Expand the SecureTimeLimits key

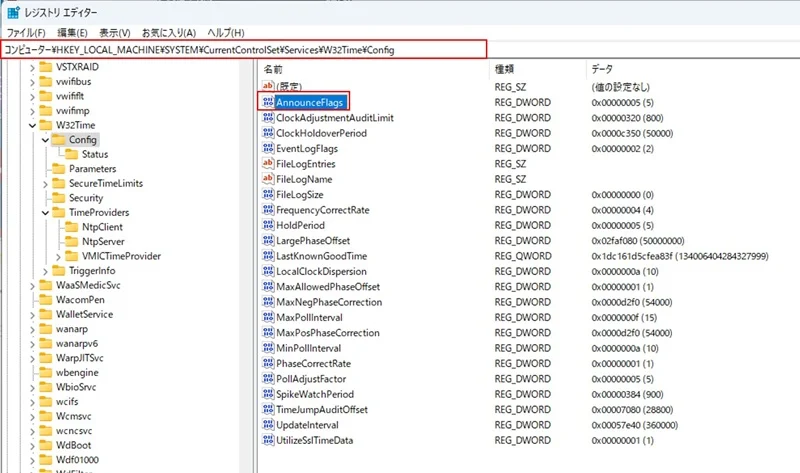click(45, 184)
